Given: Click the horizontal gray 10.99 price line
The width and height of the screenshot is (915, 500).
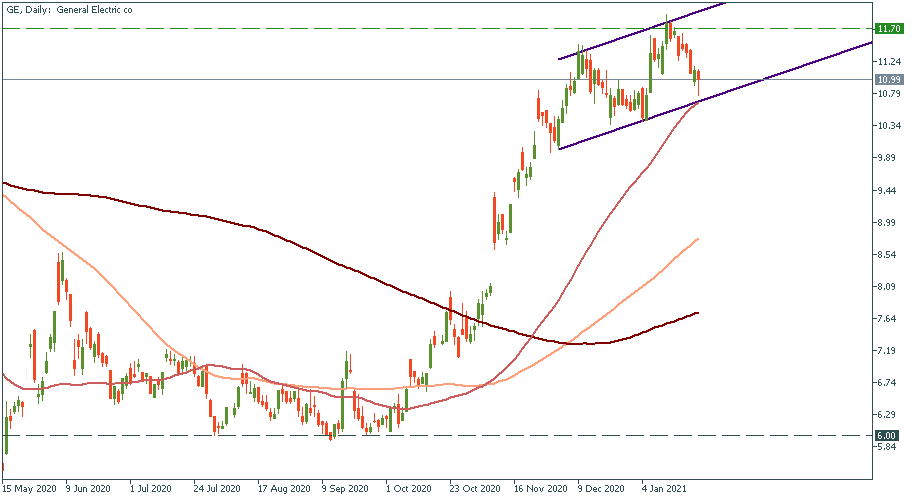Looking at the screenshot, I should pyautogui.click(x=300, y=79).
